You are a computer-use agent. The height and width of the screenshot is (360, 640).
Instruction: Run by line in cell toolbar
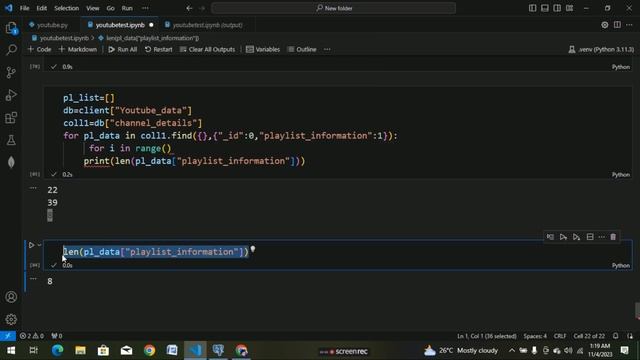550,237
